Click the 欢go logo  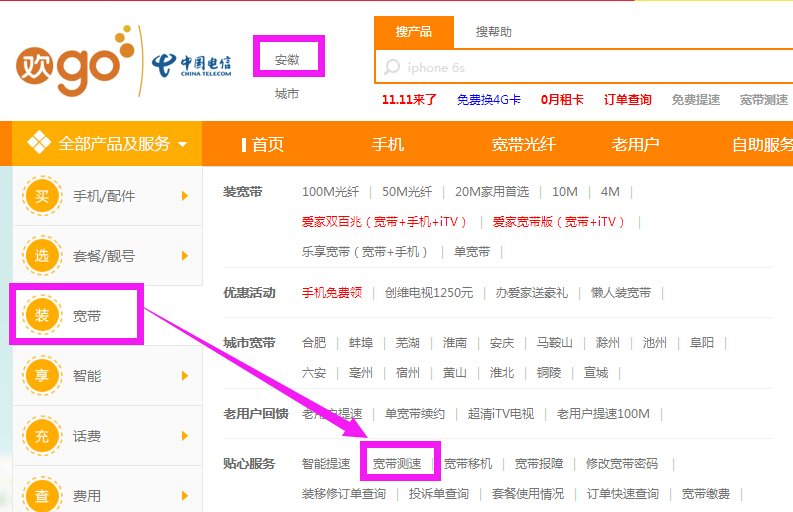click(76, 61)
